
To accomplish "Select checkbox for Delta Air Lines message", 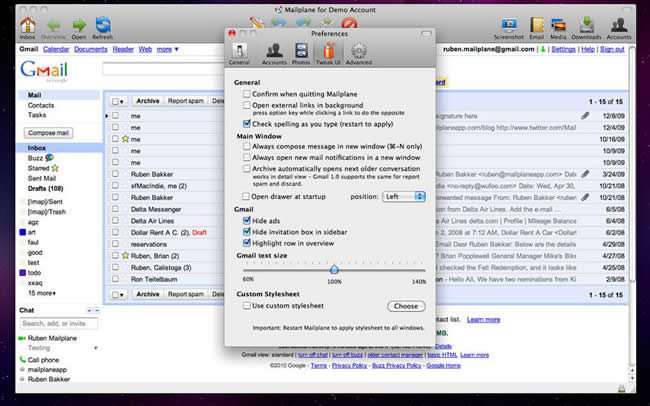I will (115, 220).
